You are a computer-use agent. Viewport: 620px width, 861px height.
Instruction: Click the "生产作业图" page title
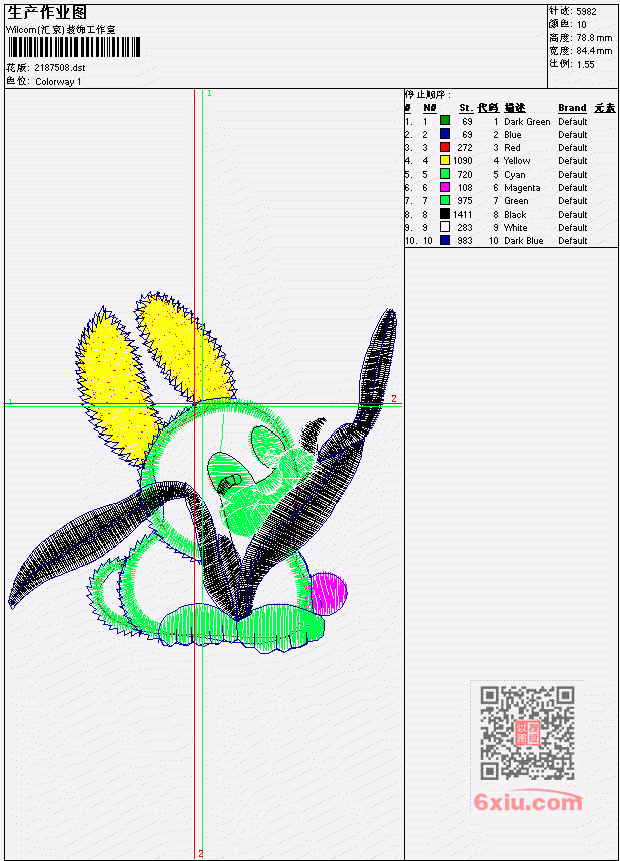coord(47,13)
